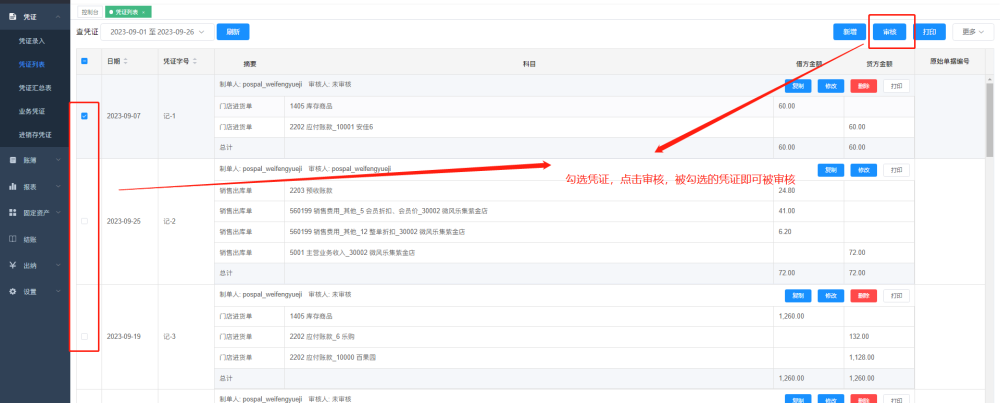This screenshot has height=403, width=1000.
Task: Click the 出纳 yen icon
Action: (x=12, y=265)
